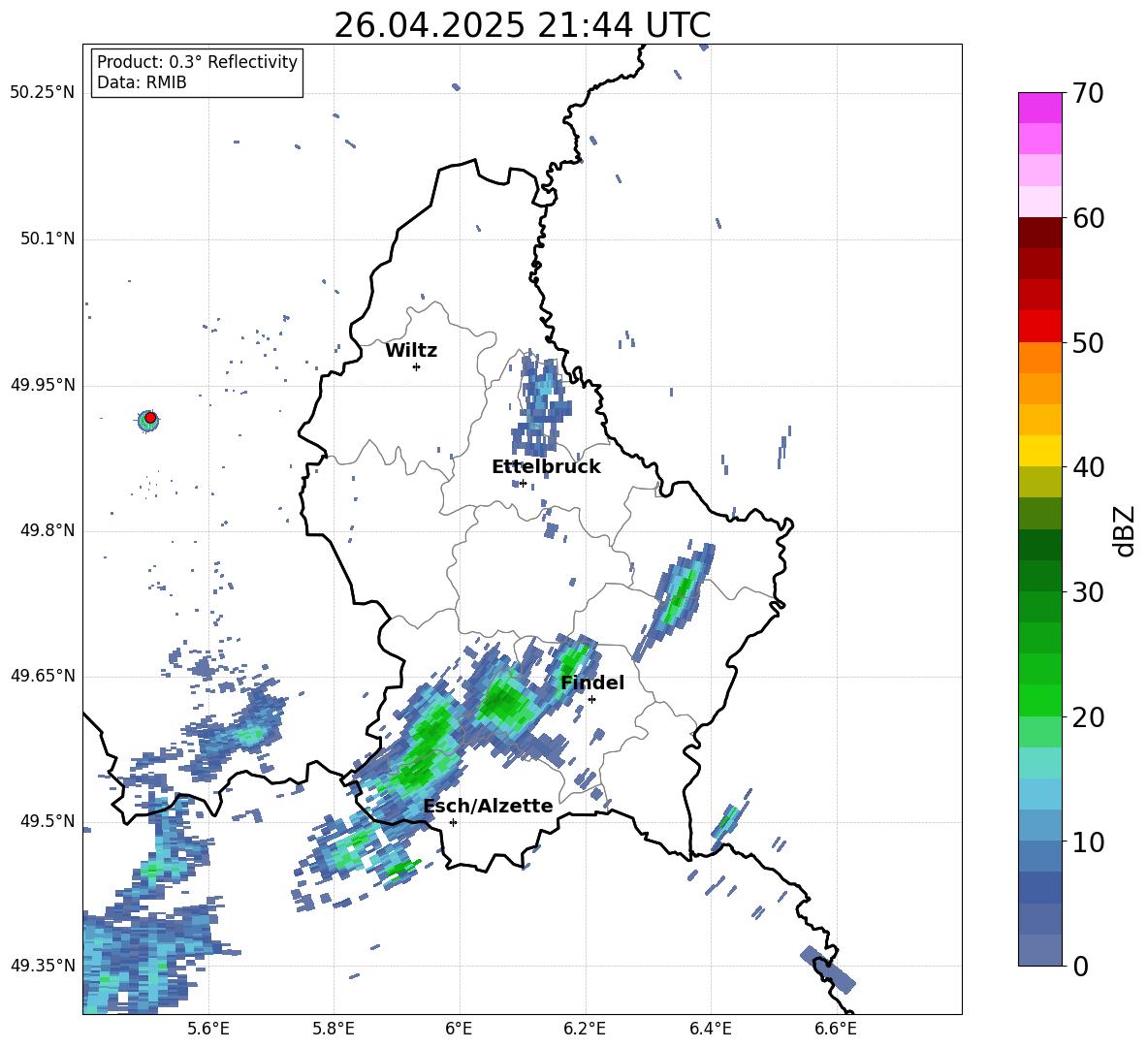The width and height of the screenshot is (1148, 1048).
Task: Click the 49.35°N latitude label
Action: (x=43, y=966)
